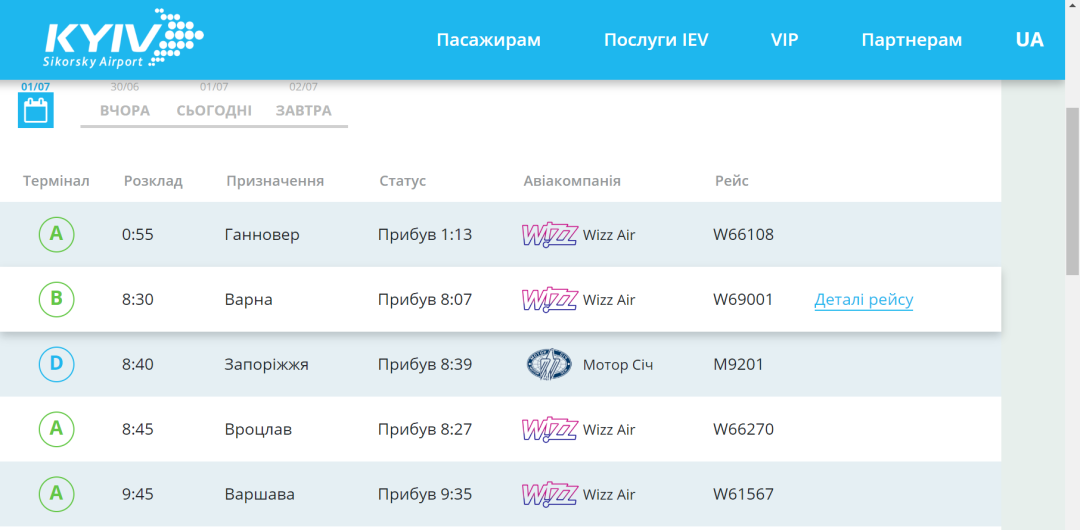Open the VIP menu item
The height and width of the screenshot is (530, 1080).
click(784, 40)
